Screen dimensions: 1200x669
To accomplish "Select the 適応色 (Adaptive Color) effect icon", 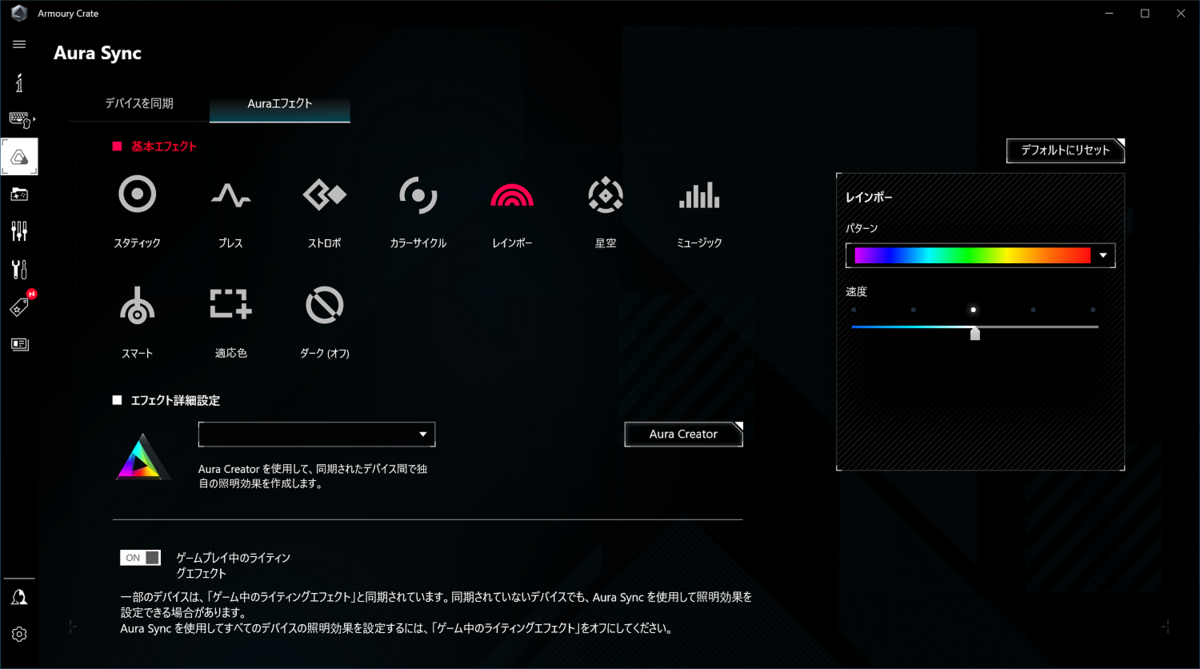I will [x=231, y=305].
